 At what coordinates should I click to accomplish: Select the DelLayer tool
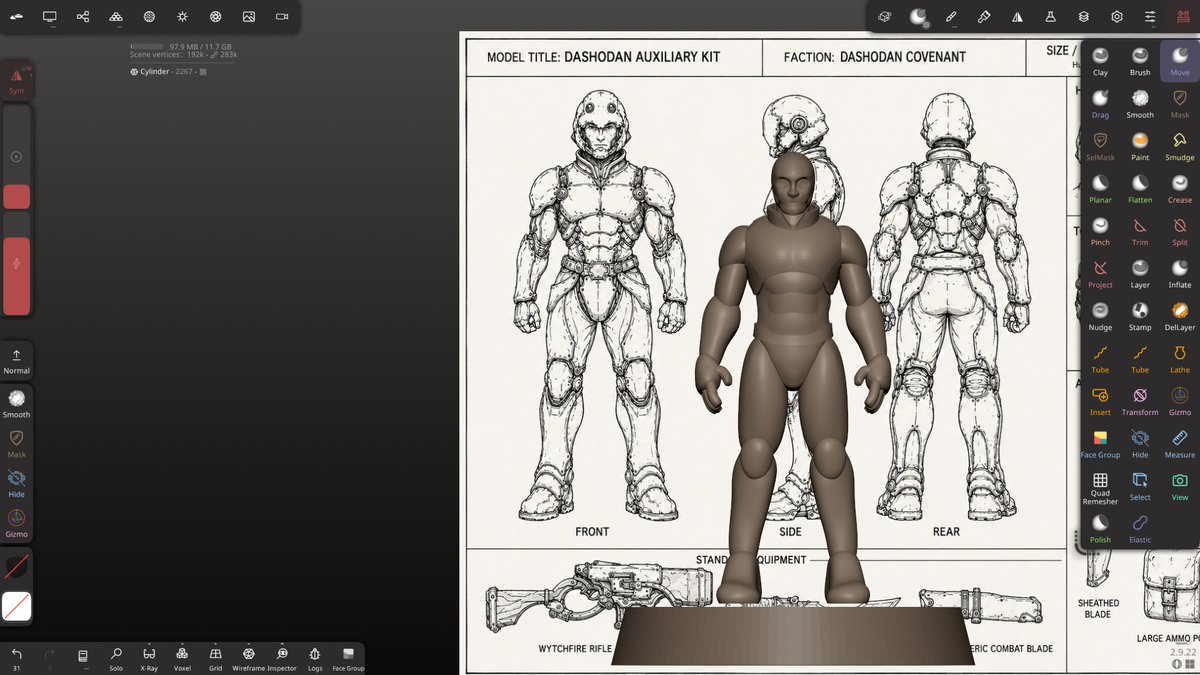pos(1180,317)
